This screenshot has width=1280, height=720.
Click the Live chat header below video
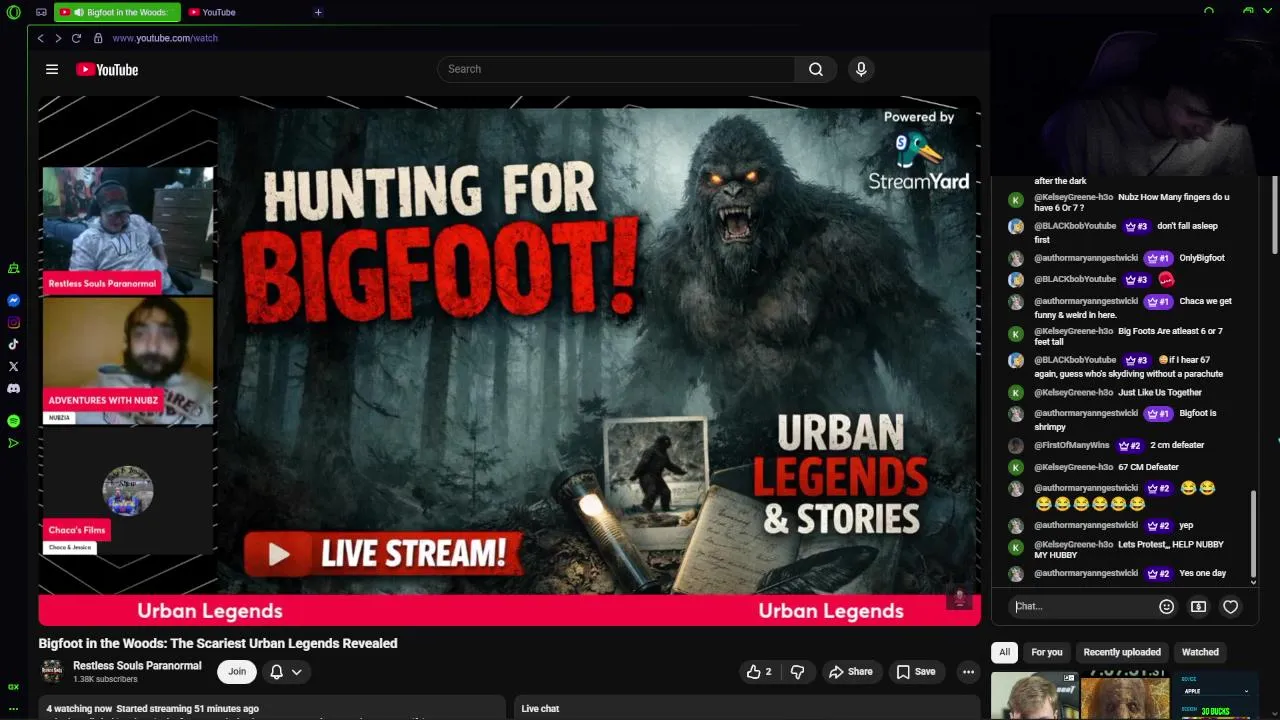click(540, 709)
